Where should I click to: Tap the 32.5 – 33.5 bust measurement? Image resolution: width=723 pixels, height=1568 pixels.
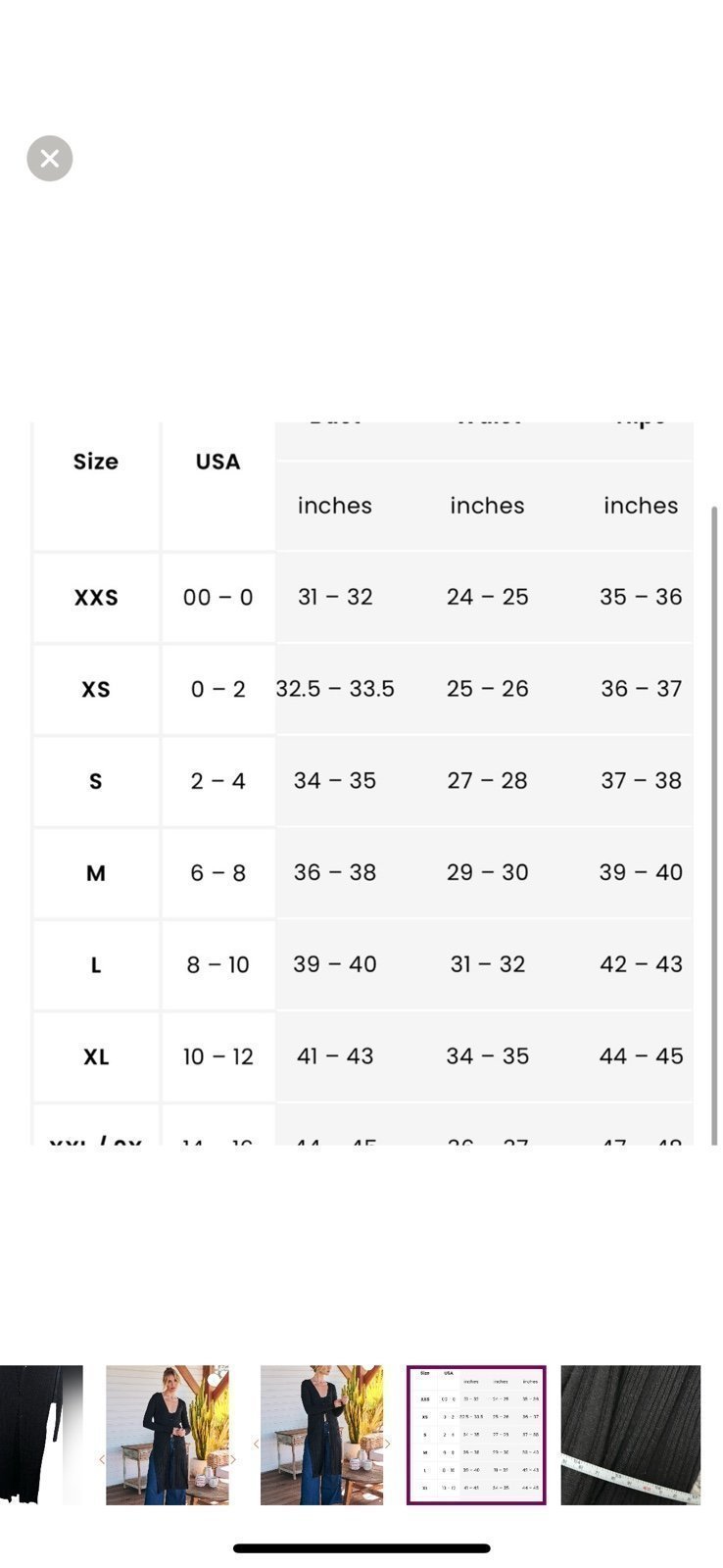[335, 688]
